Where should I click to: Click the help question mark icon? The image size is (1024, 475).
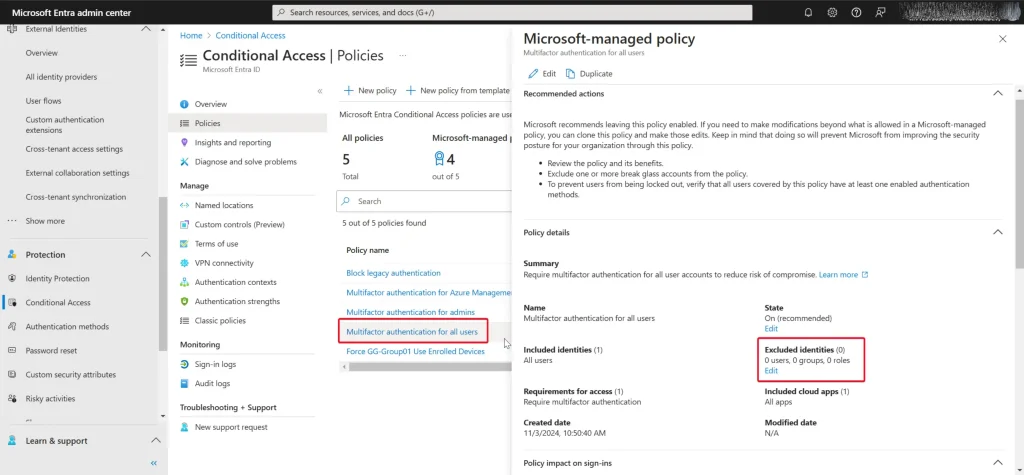click(856, 12)
